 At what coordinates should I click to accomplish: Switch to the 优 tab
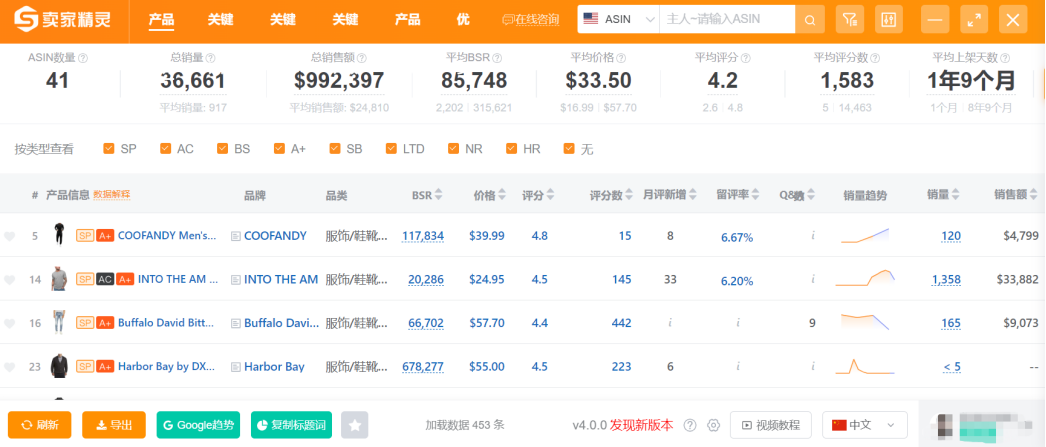tap(463, 19)
